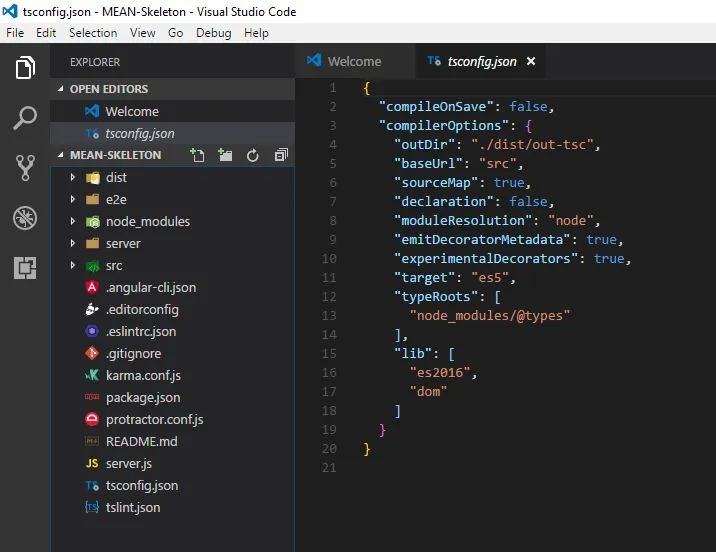Click the "target" key in editor
The width and height of the screenshot is (716, 552).
coord(425,277)
